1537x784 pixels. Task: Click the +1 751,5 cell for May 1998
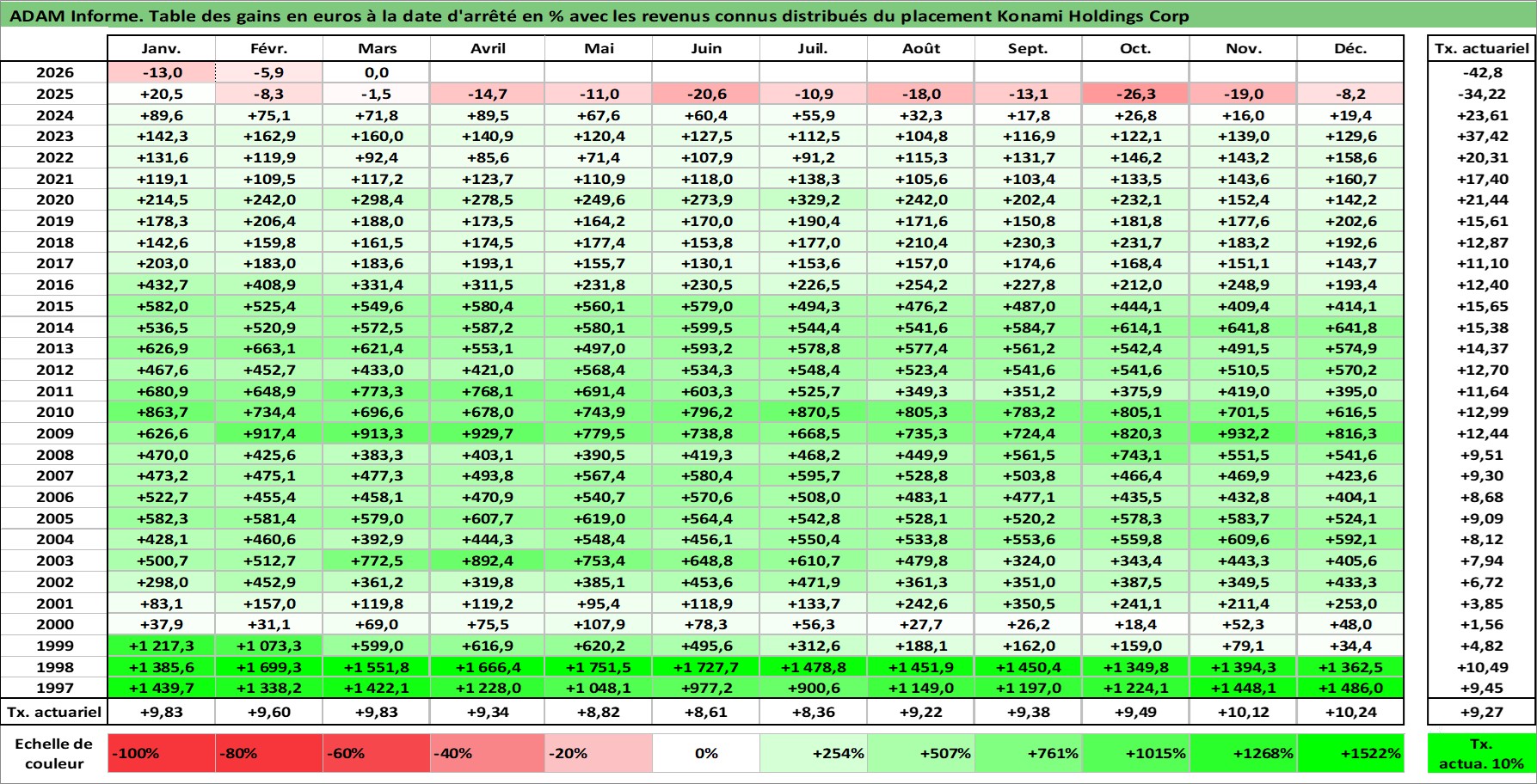(x=599, y=667)
